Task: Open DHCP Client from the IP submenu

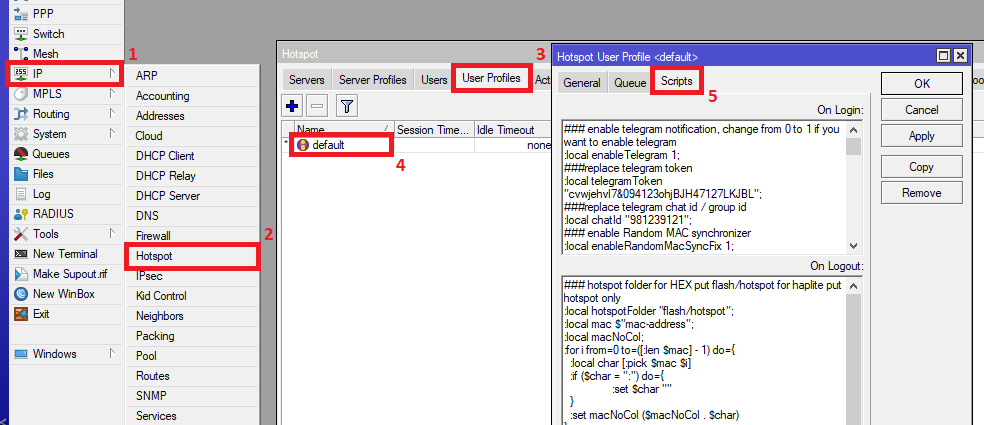Action: 192,156
